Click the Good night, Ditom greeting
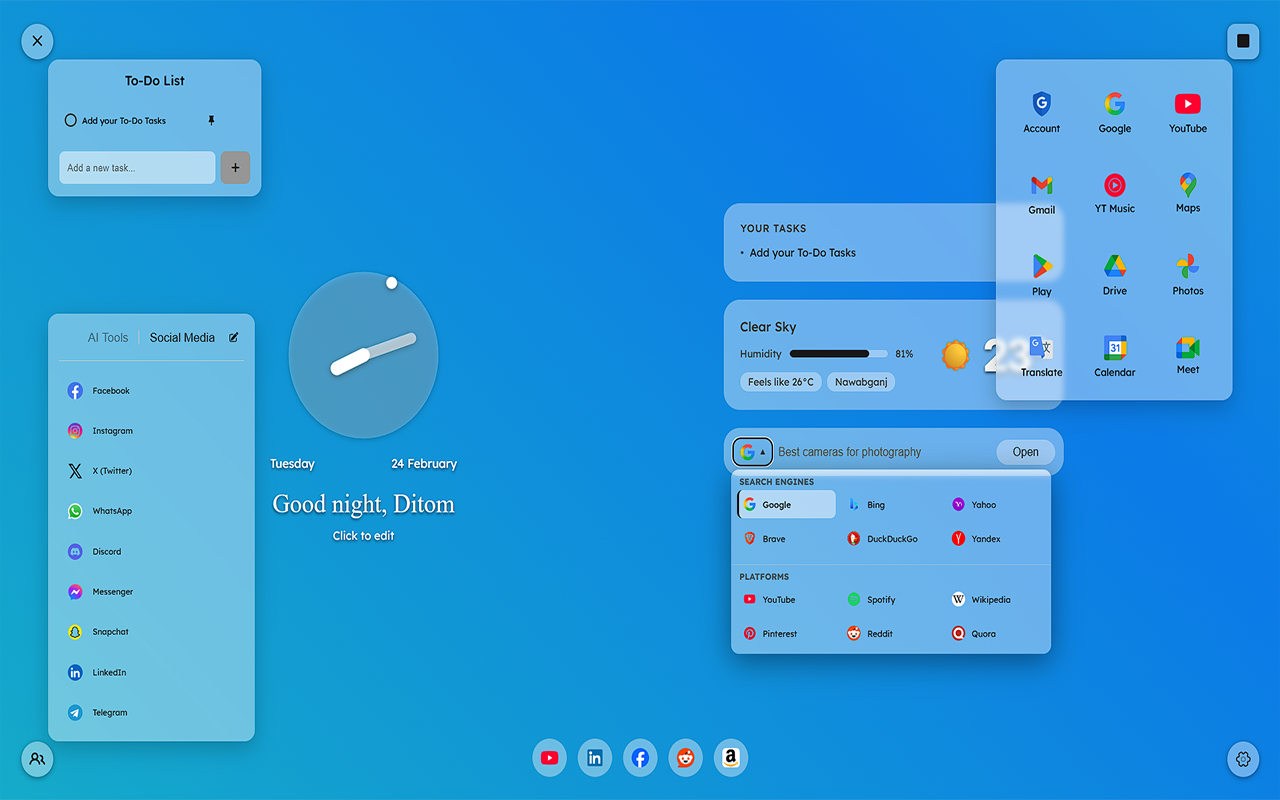 [x=364, y=504]
